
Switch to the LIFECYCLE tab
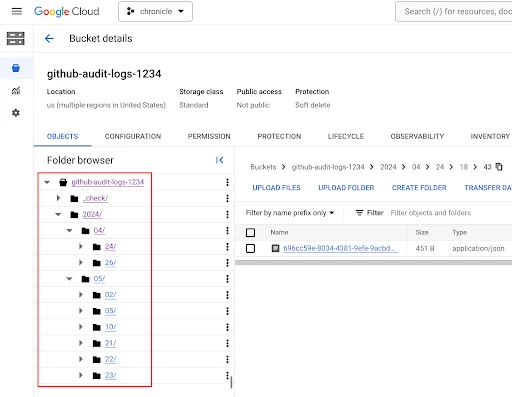coord(346,136)
